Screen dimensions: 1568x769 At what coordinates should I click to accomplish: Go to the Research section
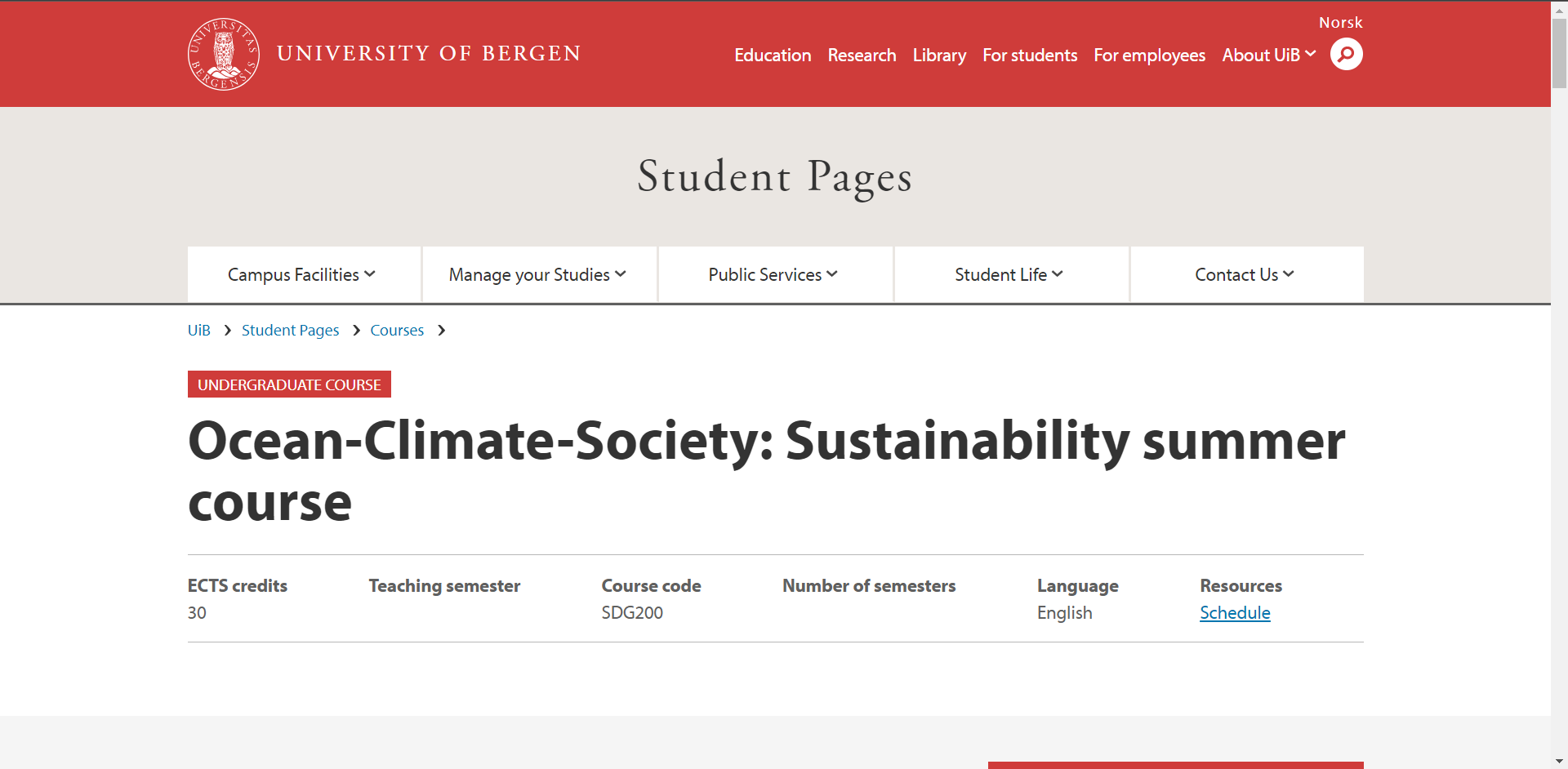click(862, 56)
